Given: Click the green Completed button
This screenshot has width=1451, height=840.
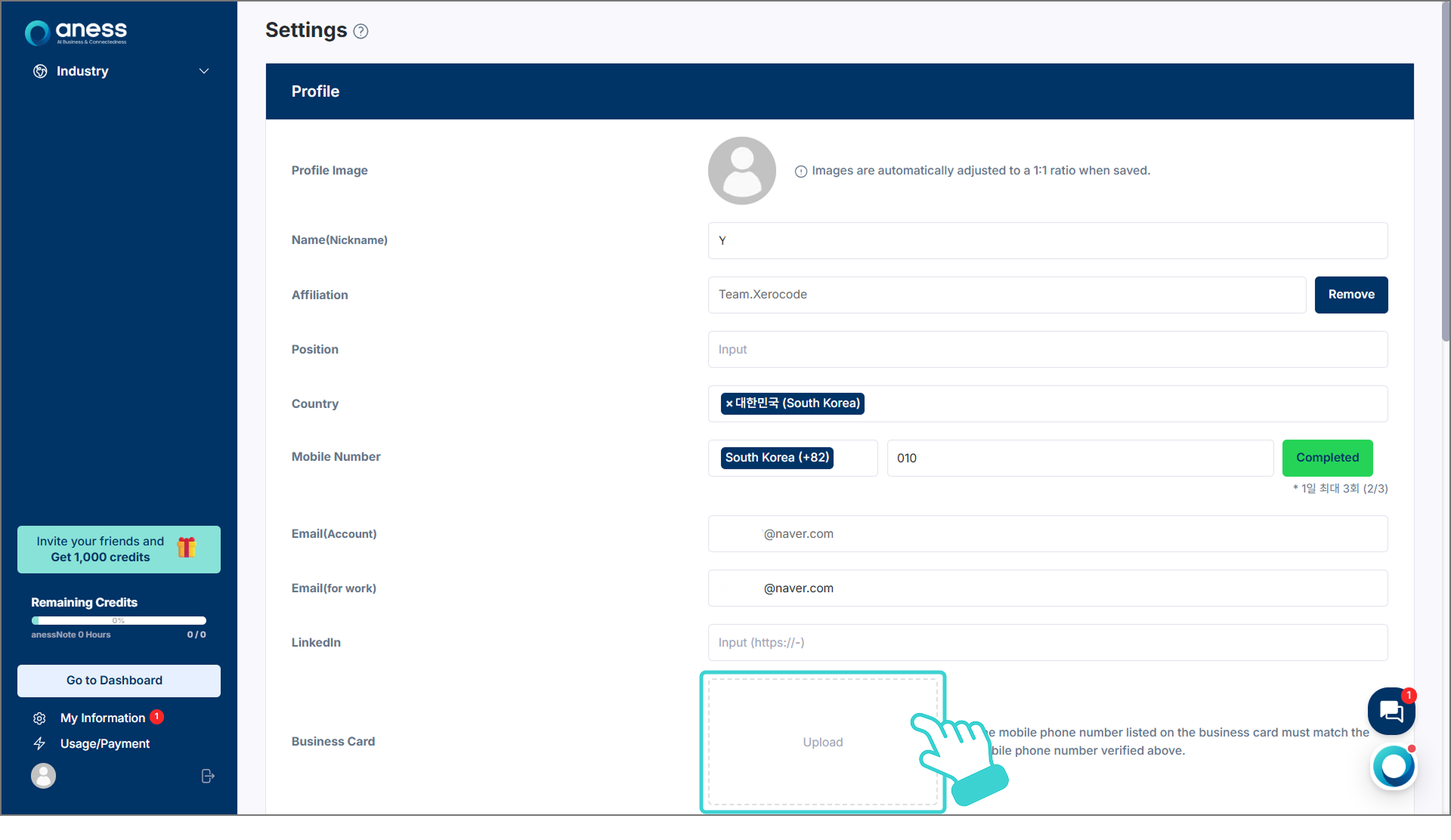Looking at the screenshot, I should click(x=1327, y=458).
